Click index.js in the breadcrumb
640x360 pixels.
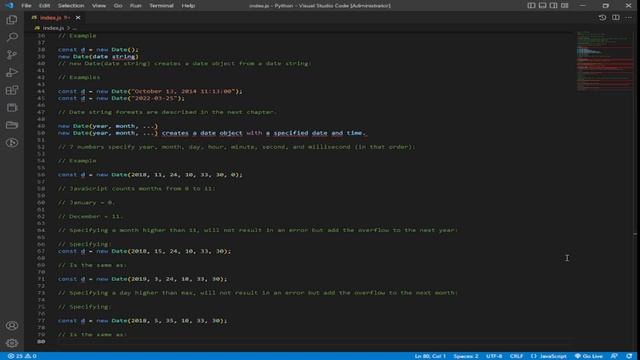53,28
